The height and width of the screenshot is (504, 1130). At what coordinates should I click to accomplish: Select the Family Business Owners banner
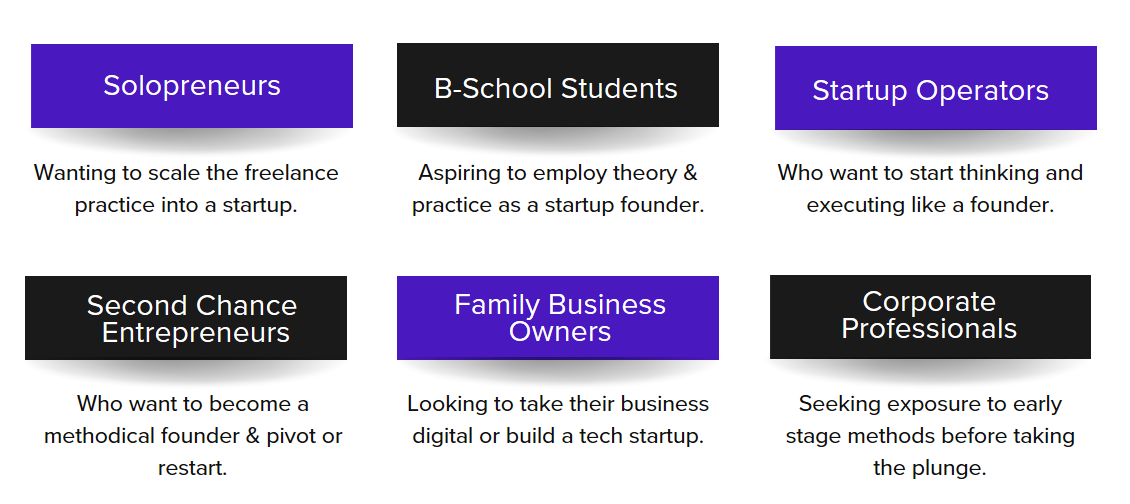tap(558, 318)
